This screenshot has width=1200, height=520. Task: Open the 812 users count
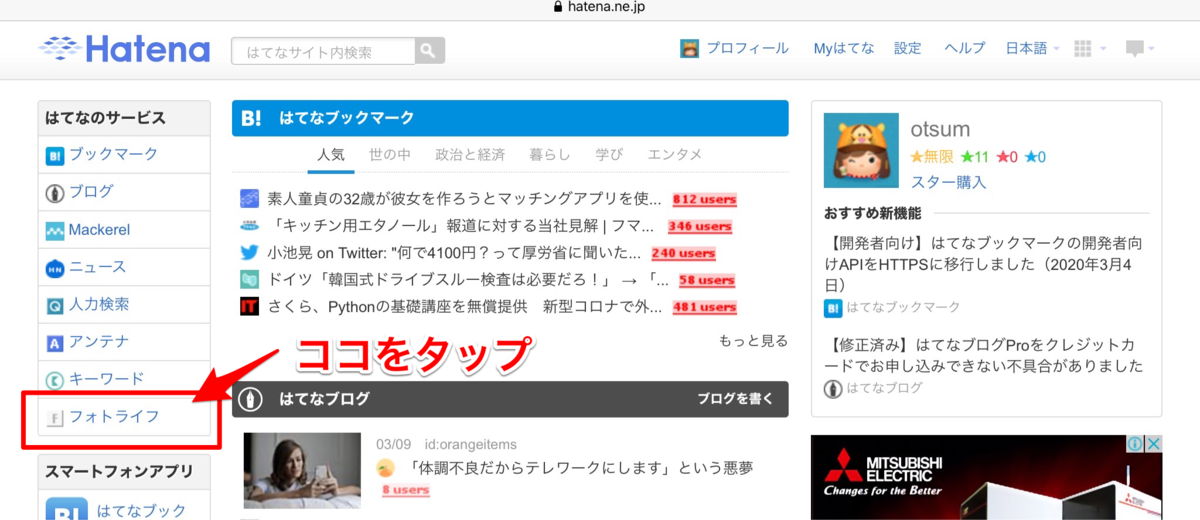(704, 199)
